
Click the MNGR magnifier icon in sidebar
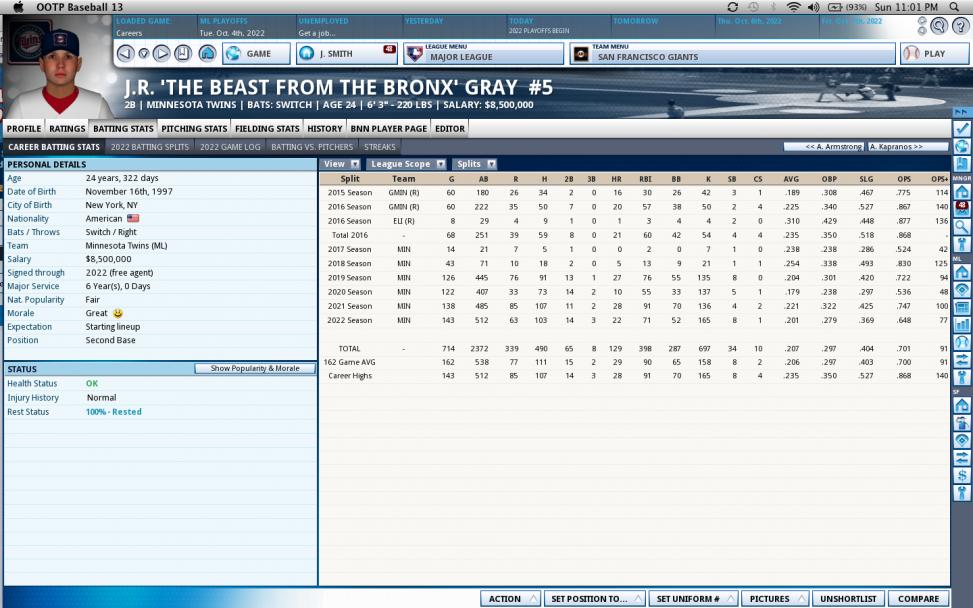tap(962, 226)
